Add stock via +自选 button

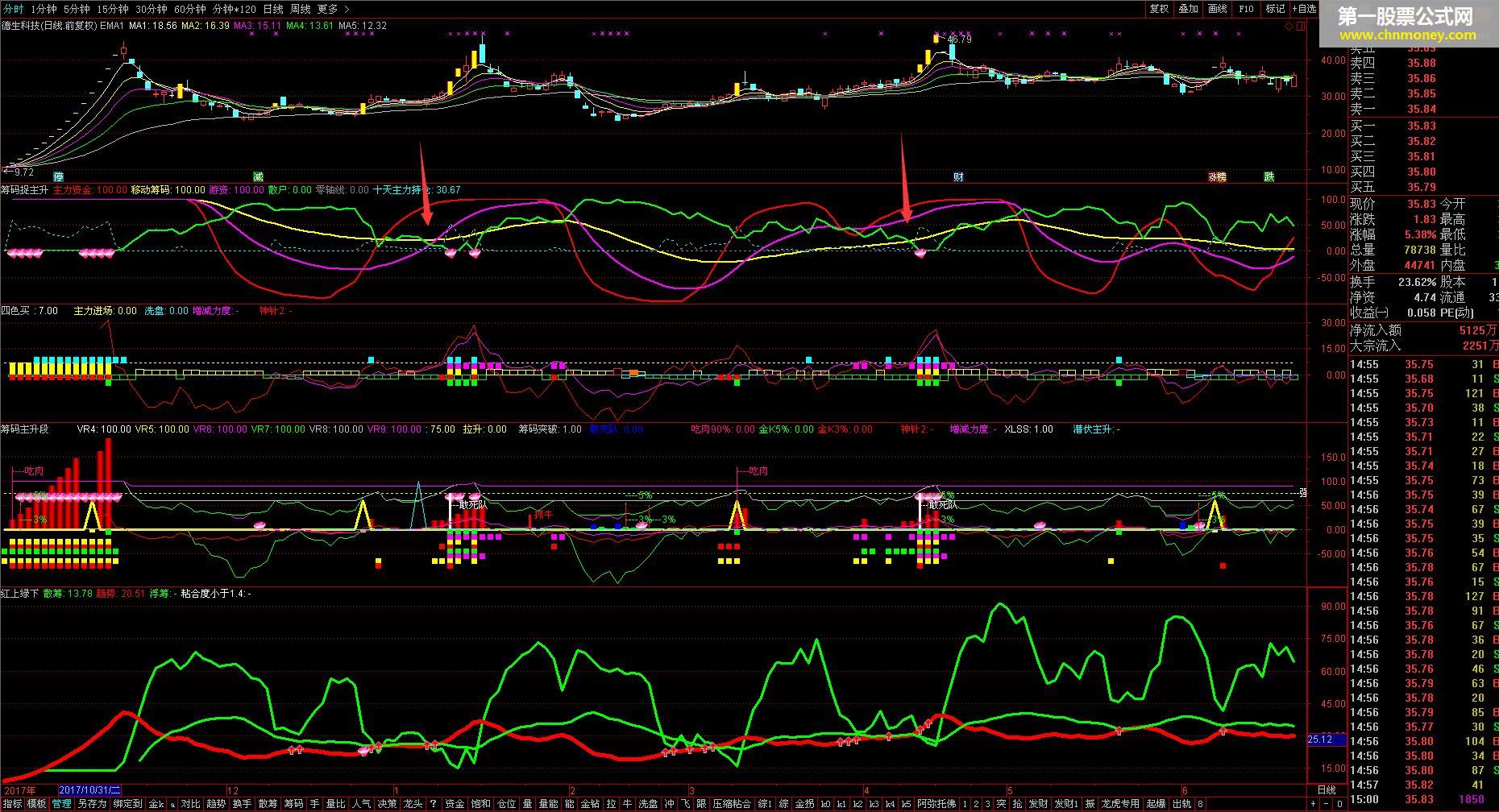click(x=1305, y=9)
